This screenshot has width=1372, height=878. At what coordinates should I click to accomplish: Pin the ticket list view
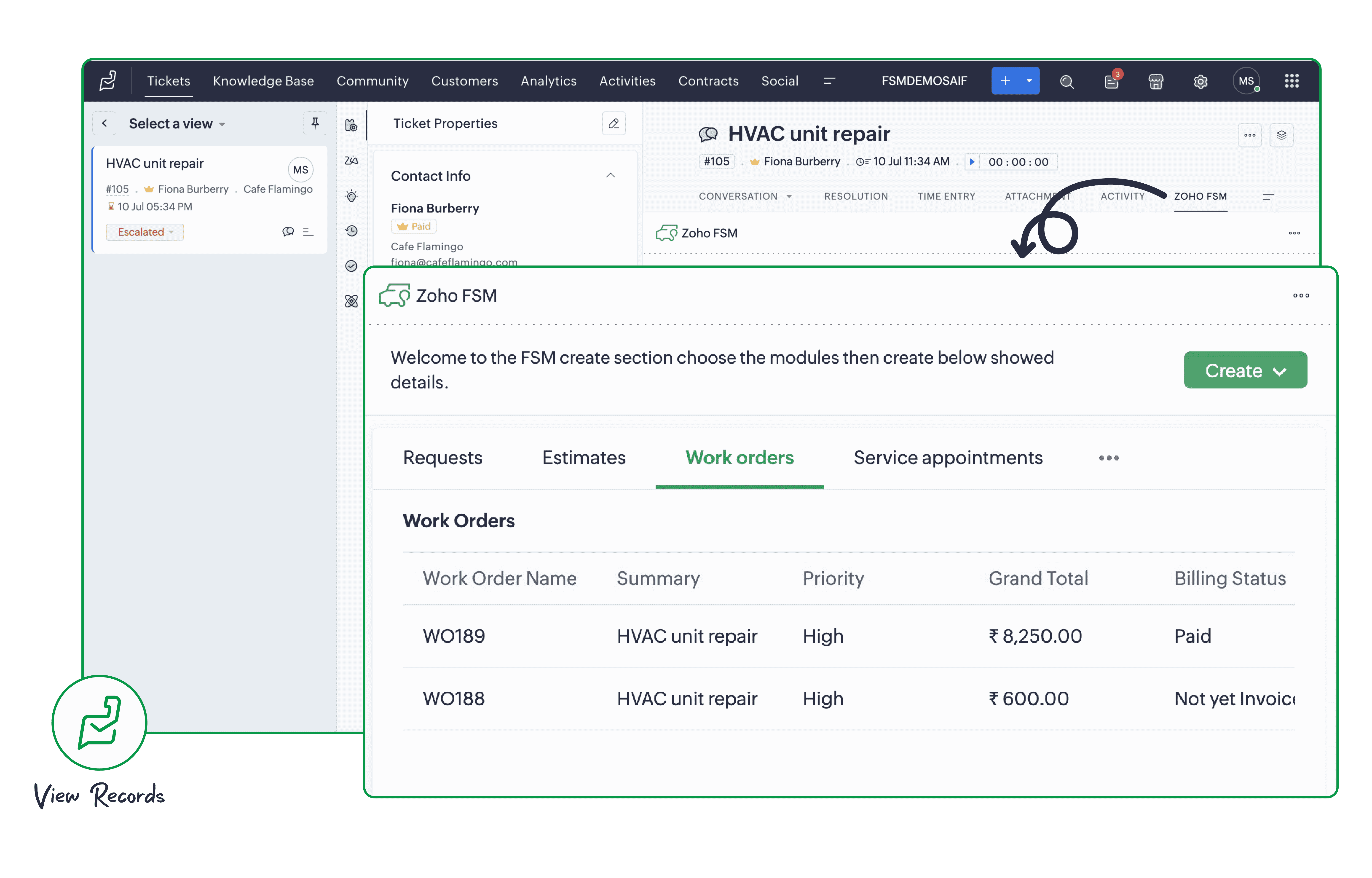(315, 123)
